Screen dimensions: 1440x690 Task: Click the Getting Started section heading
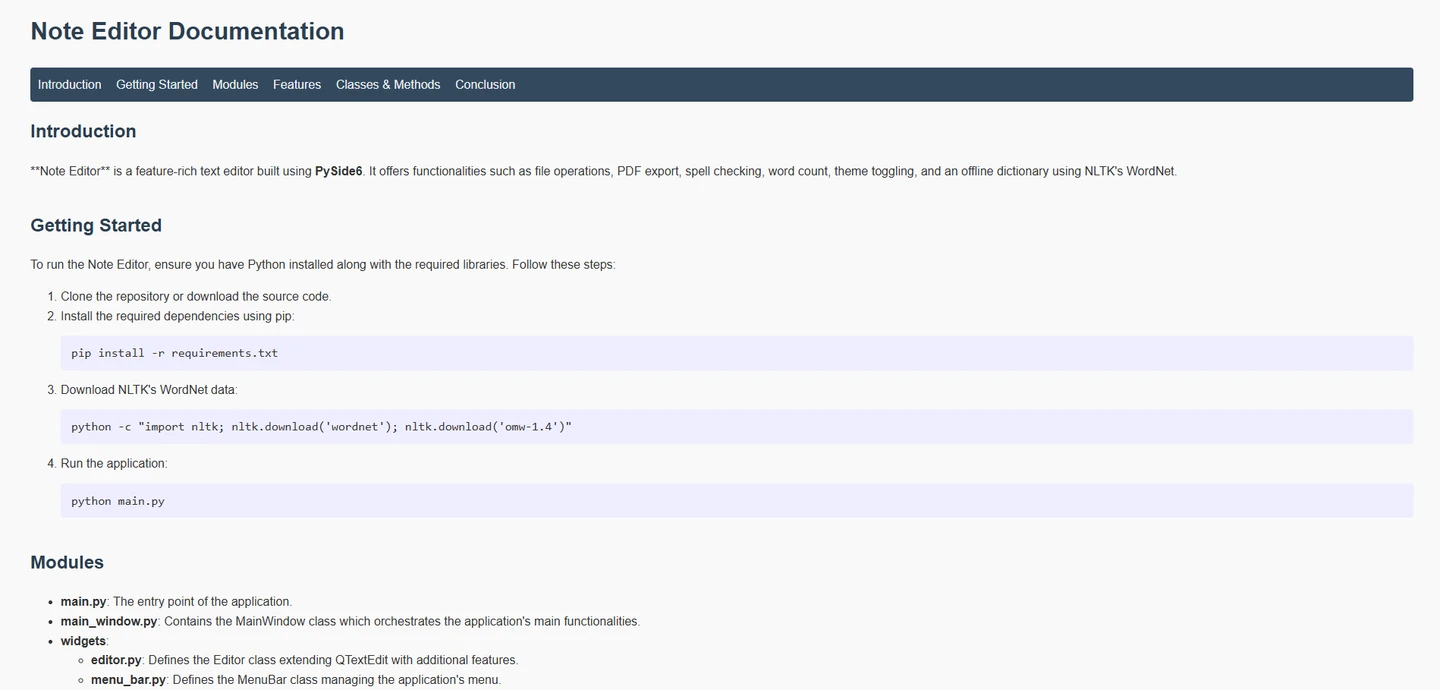click(96, 225)
